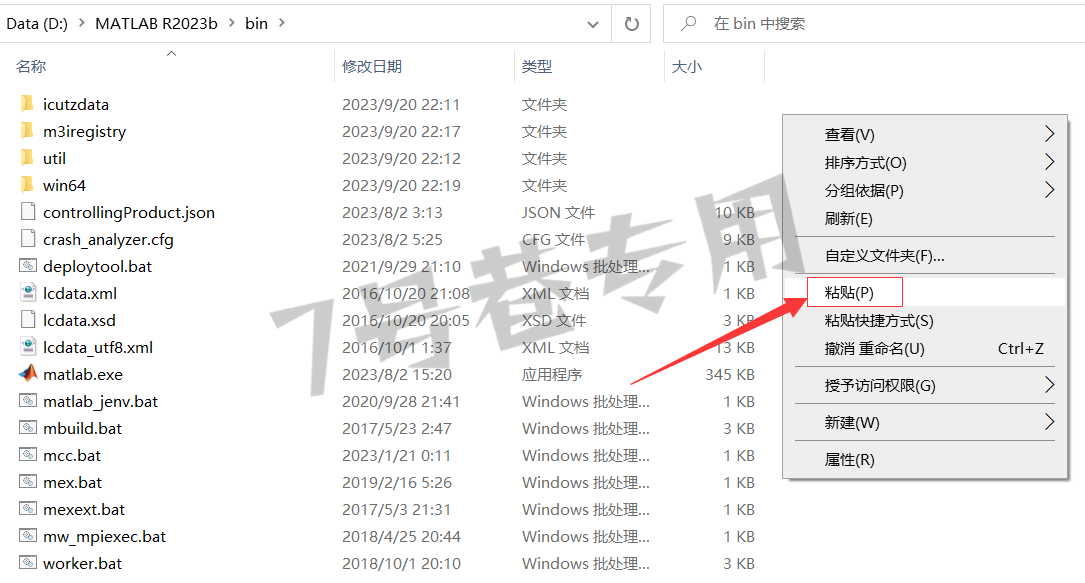Screen dimensions: 1085x583
Task: Click the crash_analyzer.cfg file icon
Action: [28, 239]
